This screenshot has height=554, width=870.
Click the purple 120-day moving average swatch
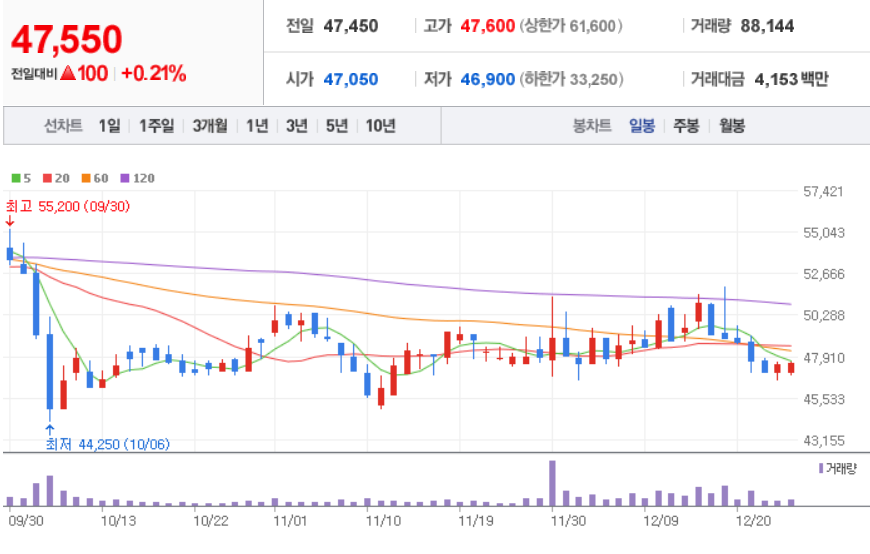coord(125,178)
